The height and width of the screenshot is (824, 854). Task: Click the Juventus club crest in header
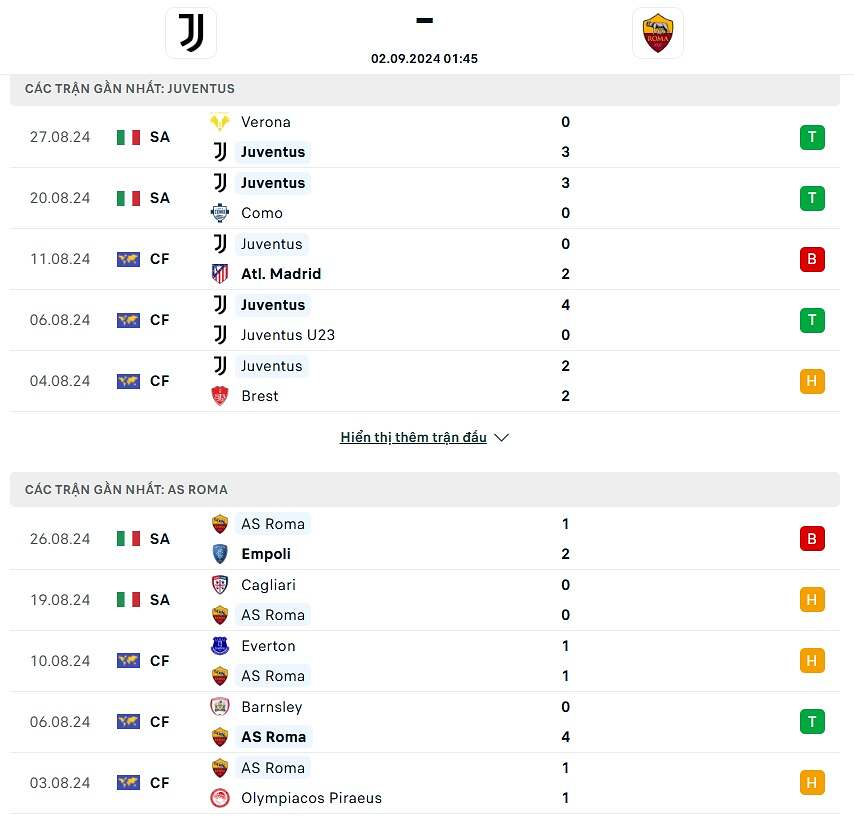[191, 33]
